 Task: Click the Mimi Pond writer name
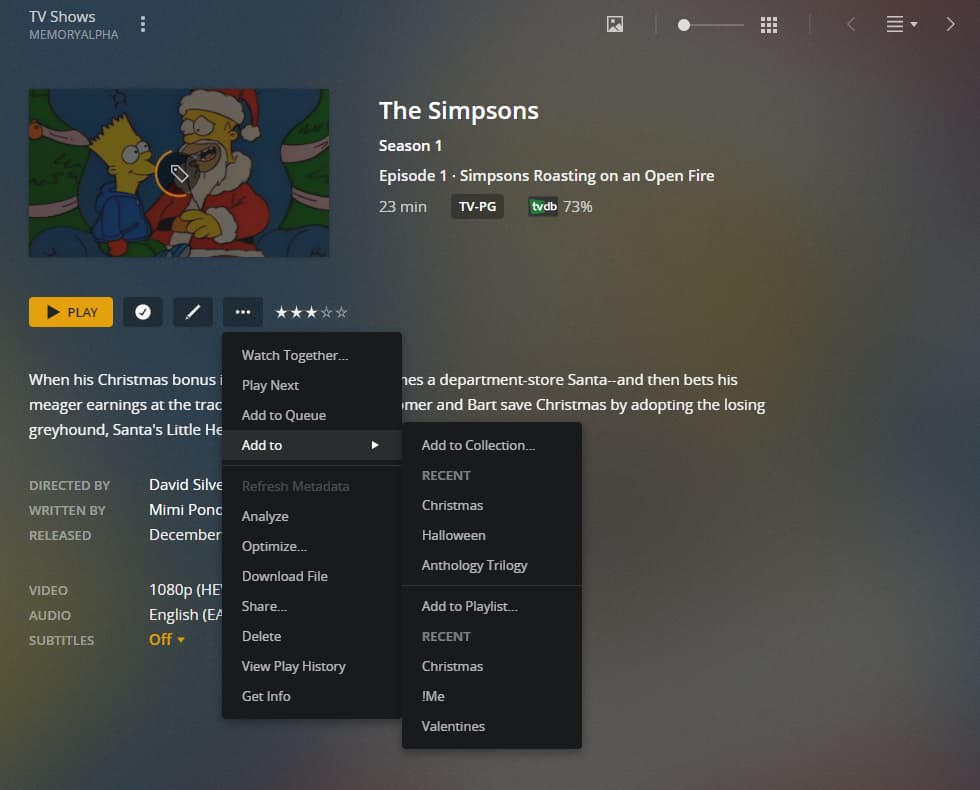pyautogui.click(x=186, y=509)
